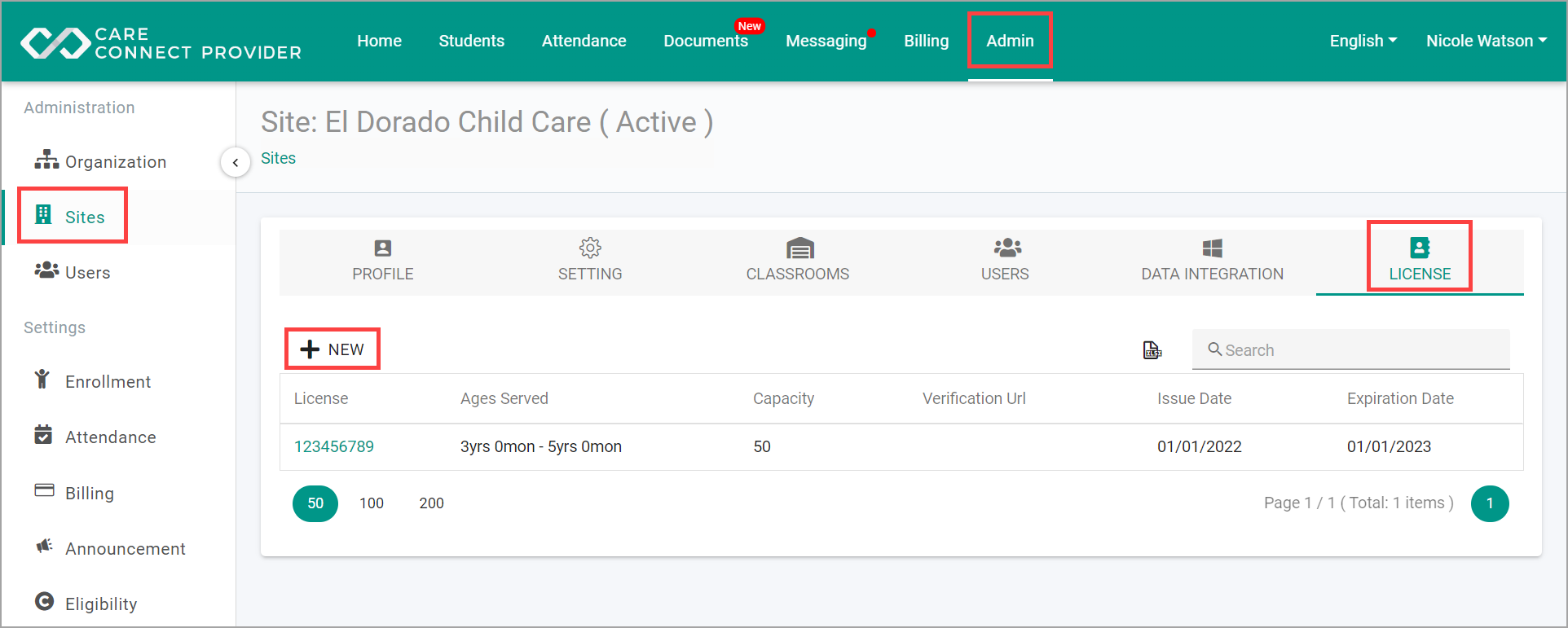Open the English language dropdown

point(1363,41)
